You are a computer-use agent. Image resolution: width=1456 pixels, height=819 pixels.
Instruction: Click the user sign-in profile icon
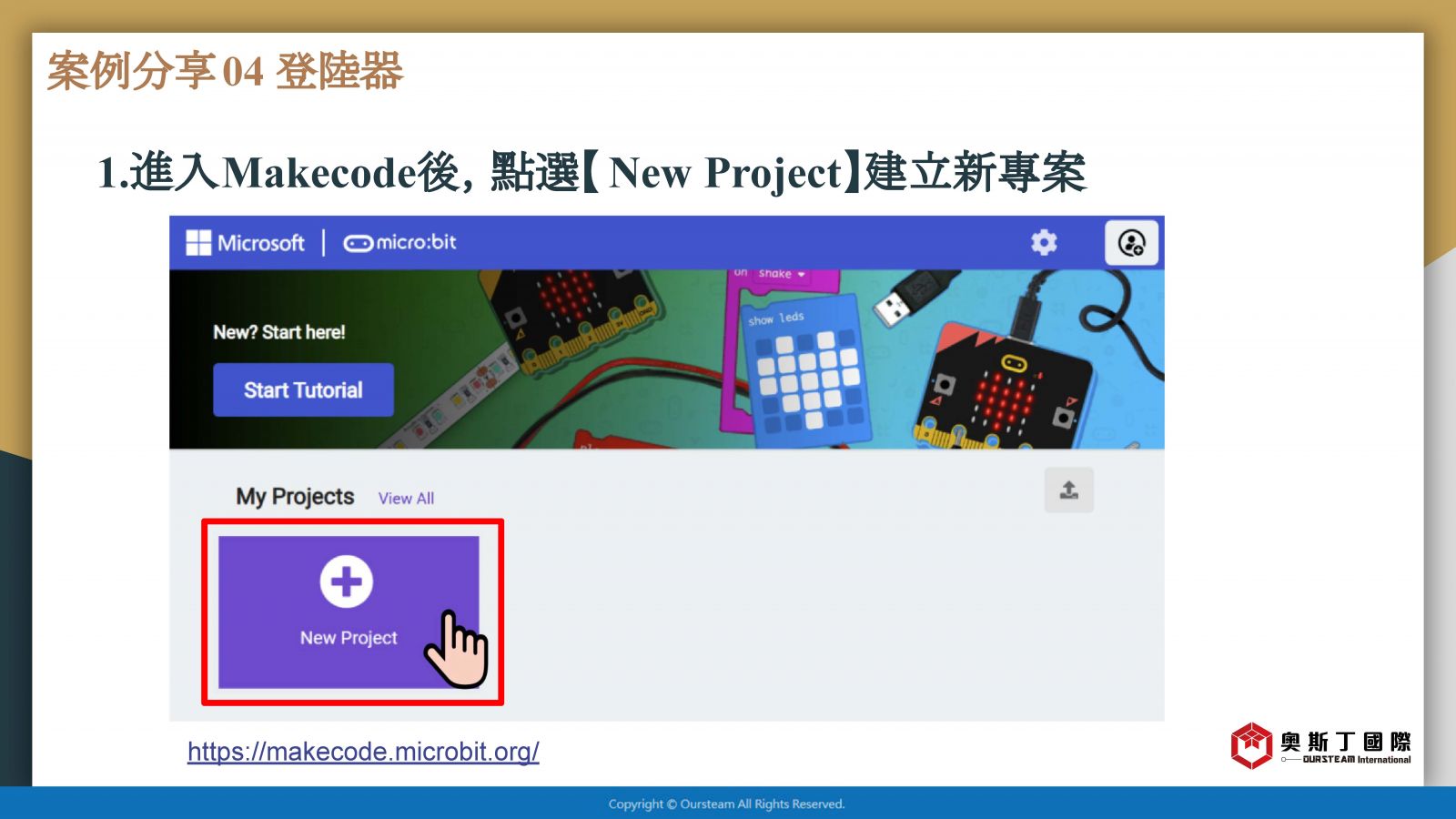1131,243
